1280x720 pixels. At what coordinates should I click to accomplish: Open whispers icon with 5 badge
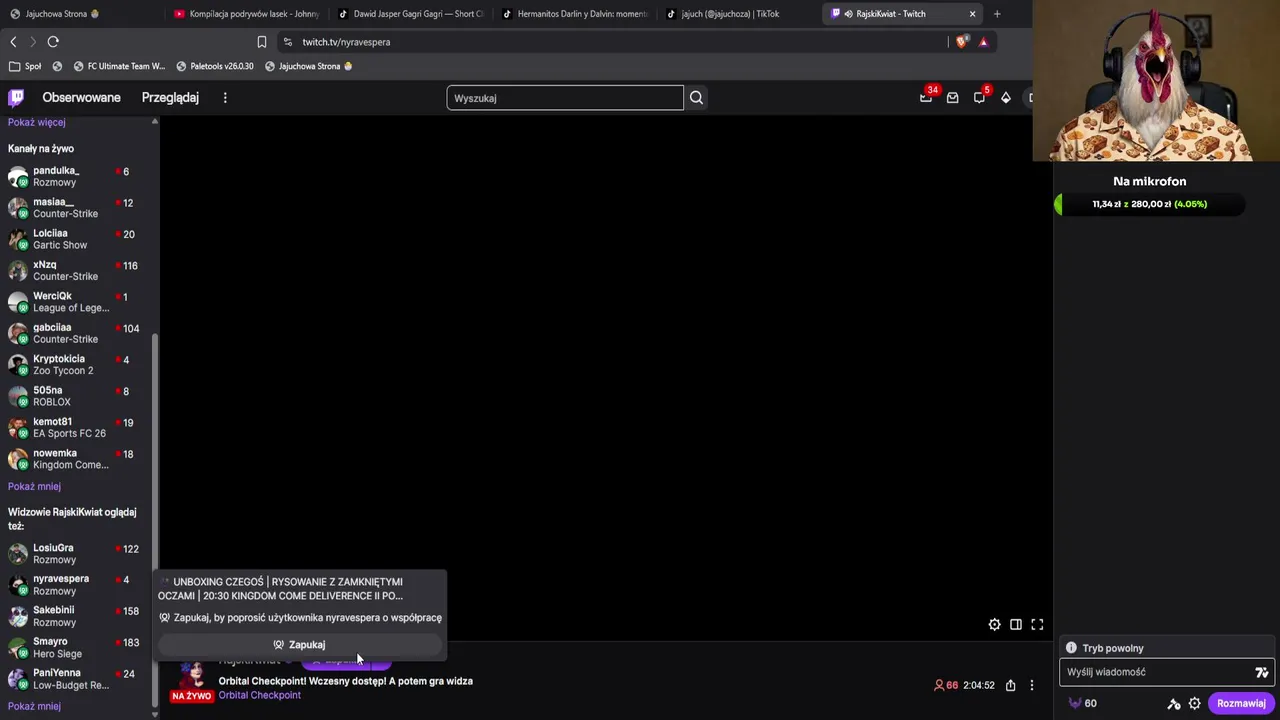979,97
